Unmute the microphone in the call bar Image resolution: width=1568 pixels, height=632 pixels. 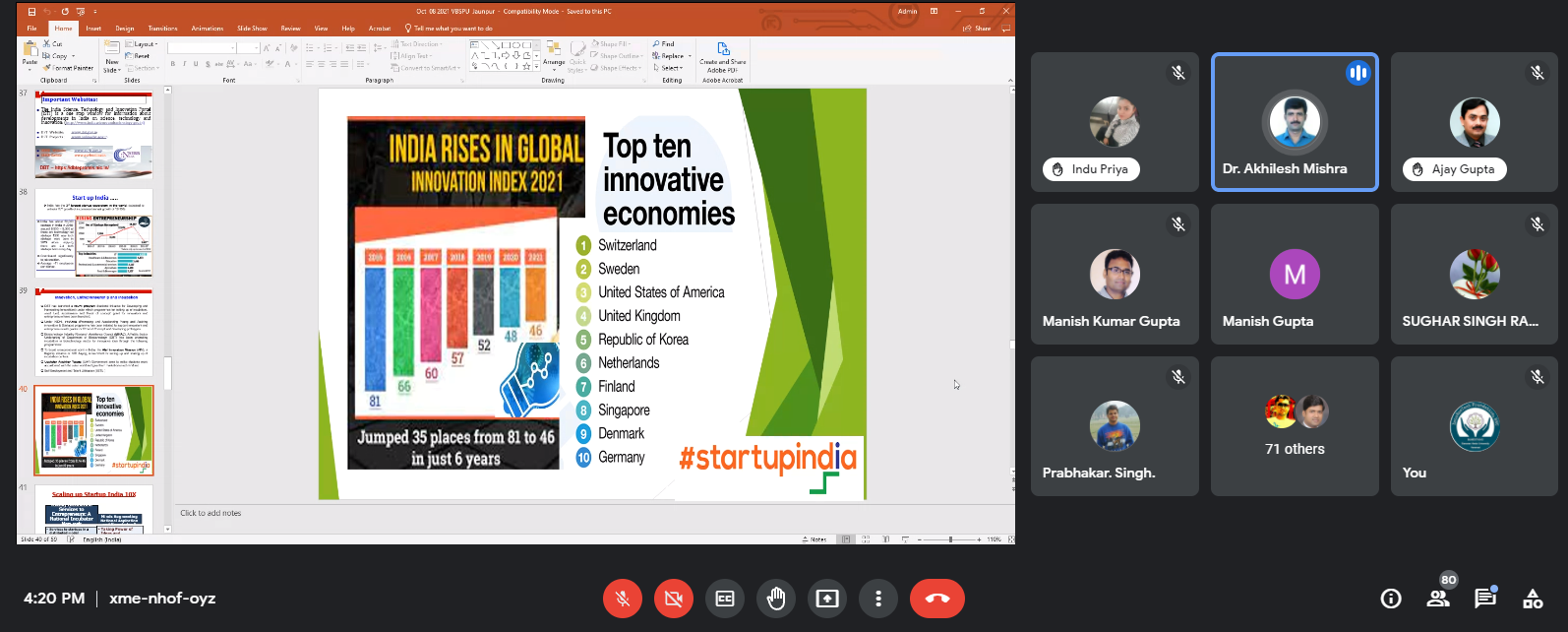pos(622,599)
